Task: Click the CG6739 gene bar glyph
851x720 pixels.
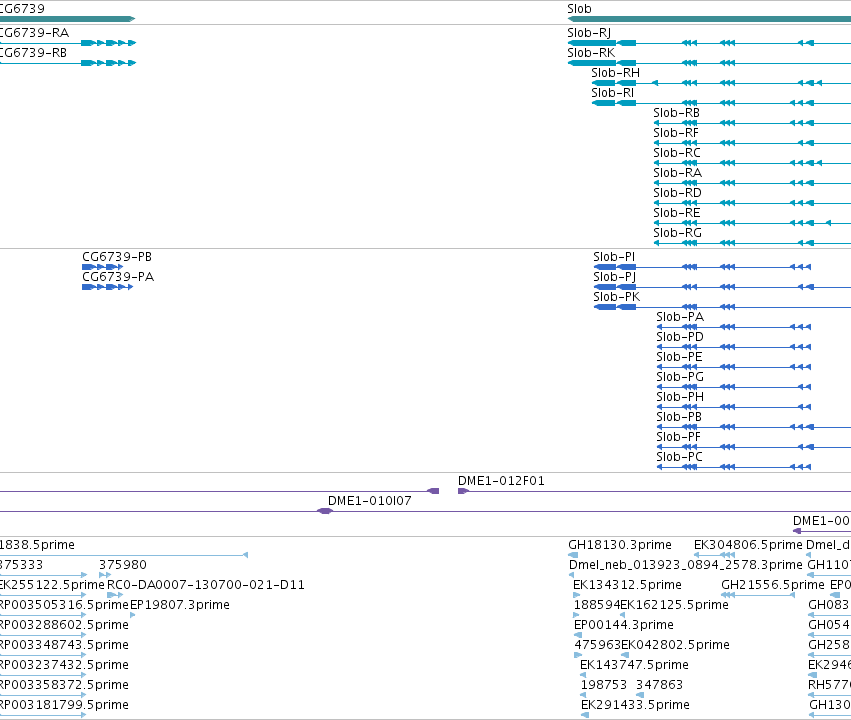Action: coord(67,19)
